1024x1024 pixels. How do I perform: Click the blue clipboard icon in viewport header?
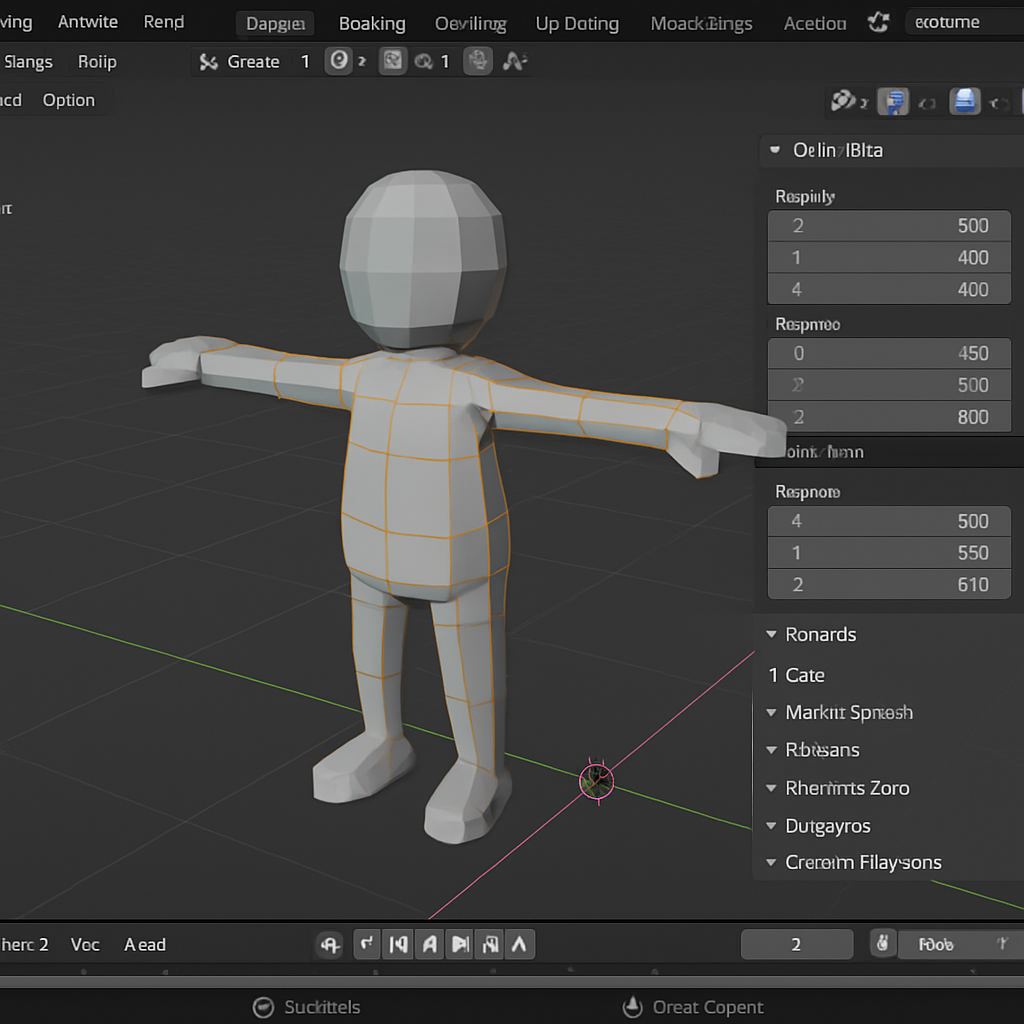point(893,101)
